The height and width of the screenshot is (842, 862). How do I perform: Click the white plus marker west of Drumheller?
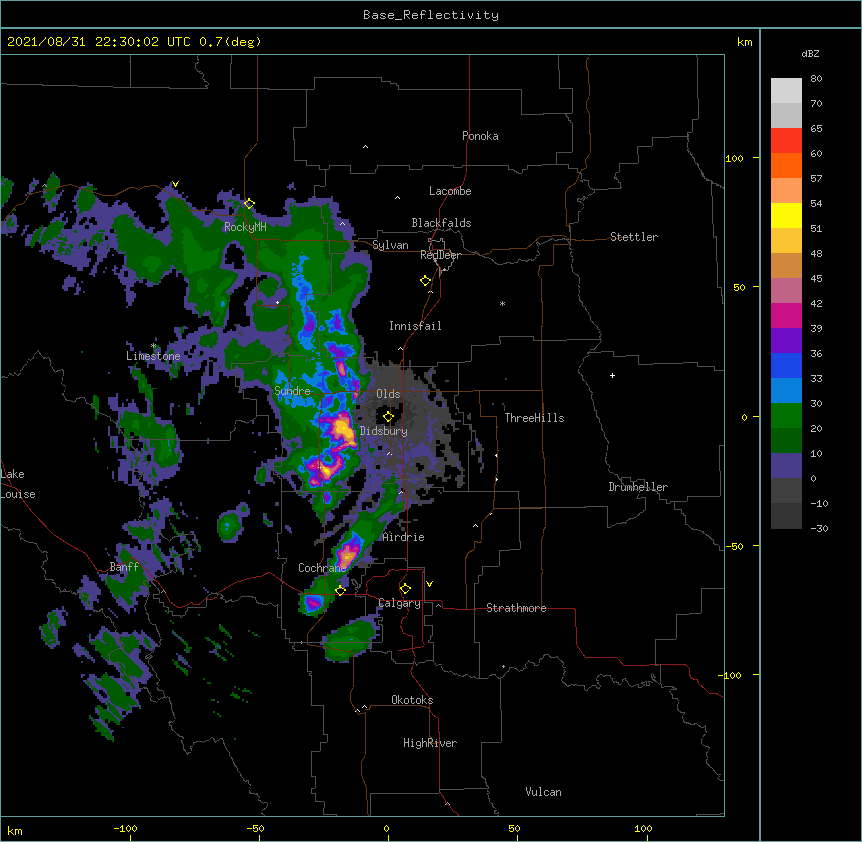[612, 375]
